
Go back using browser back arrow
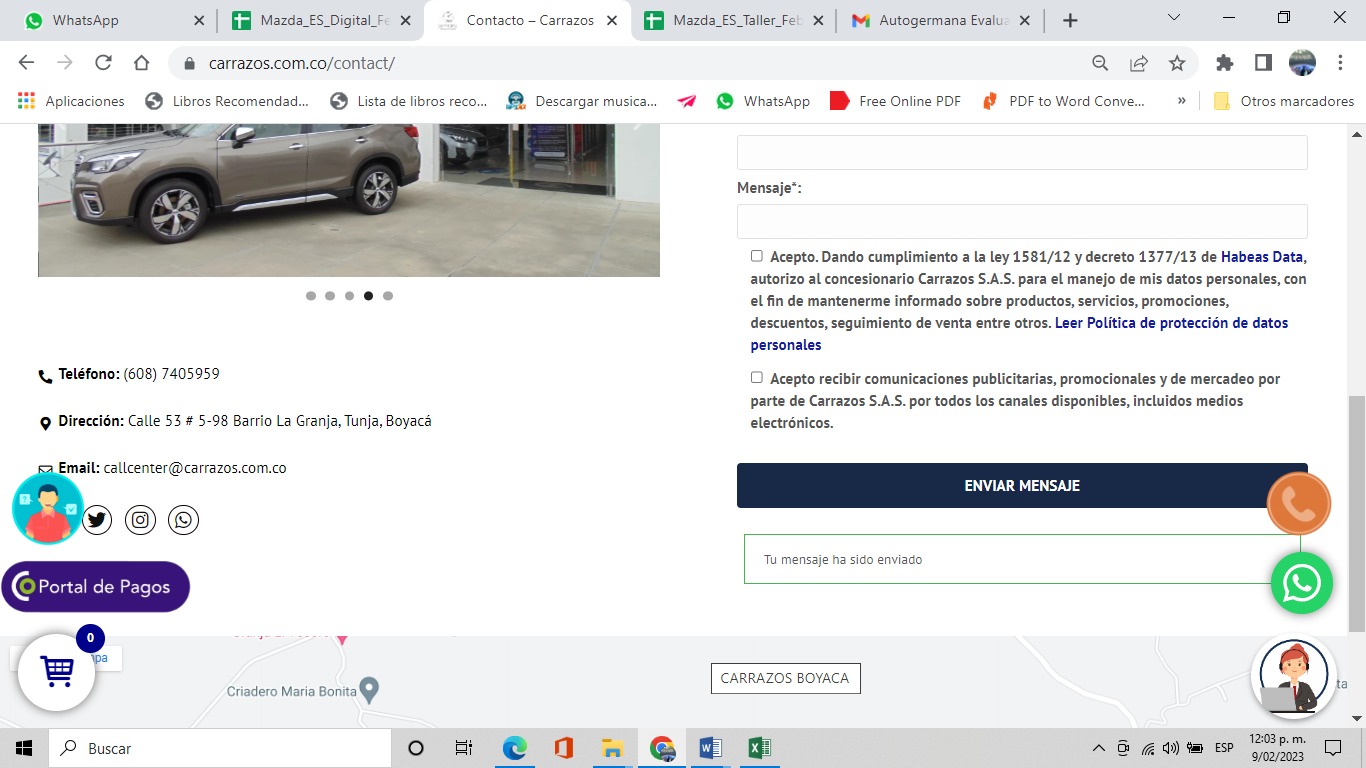[26, 63]
